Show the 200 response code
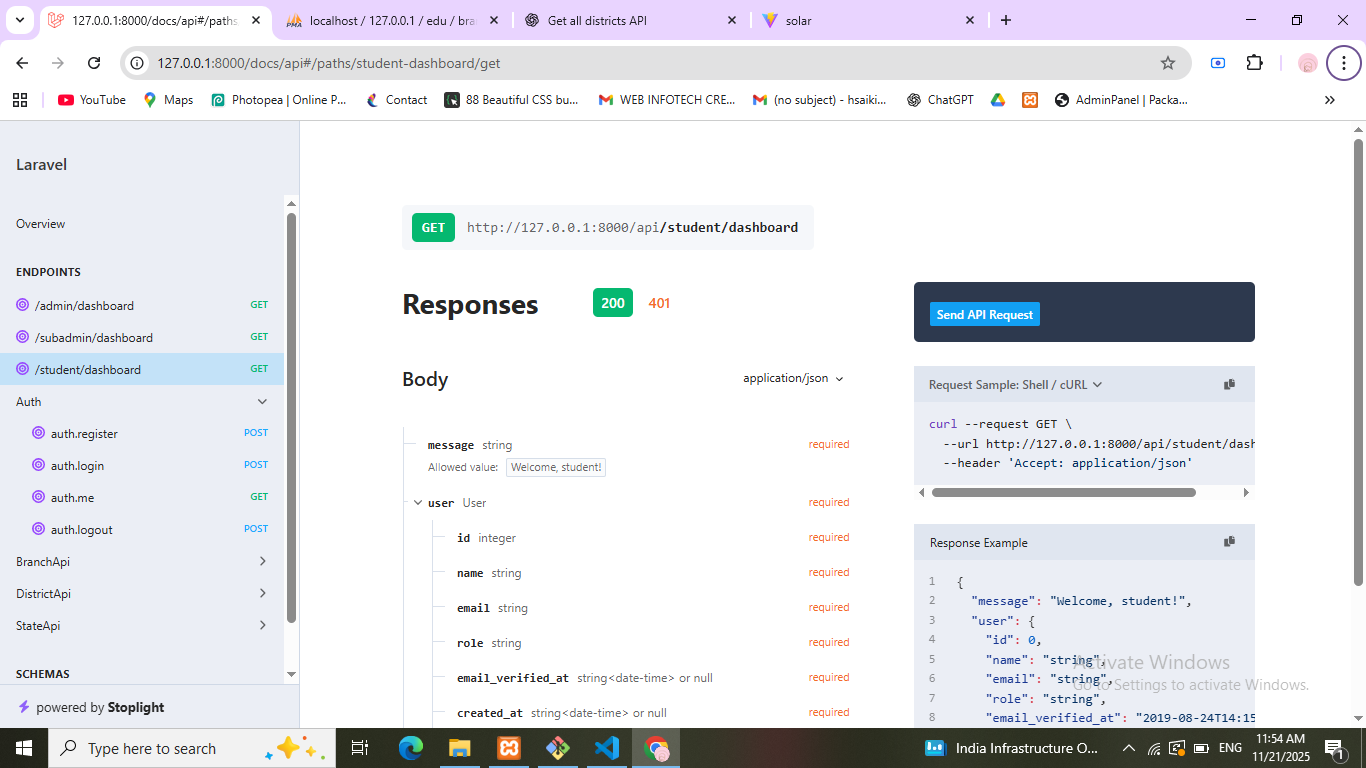The image size is (1366, 768). click(x=612, y=303)
